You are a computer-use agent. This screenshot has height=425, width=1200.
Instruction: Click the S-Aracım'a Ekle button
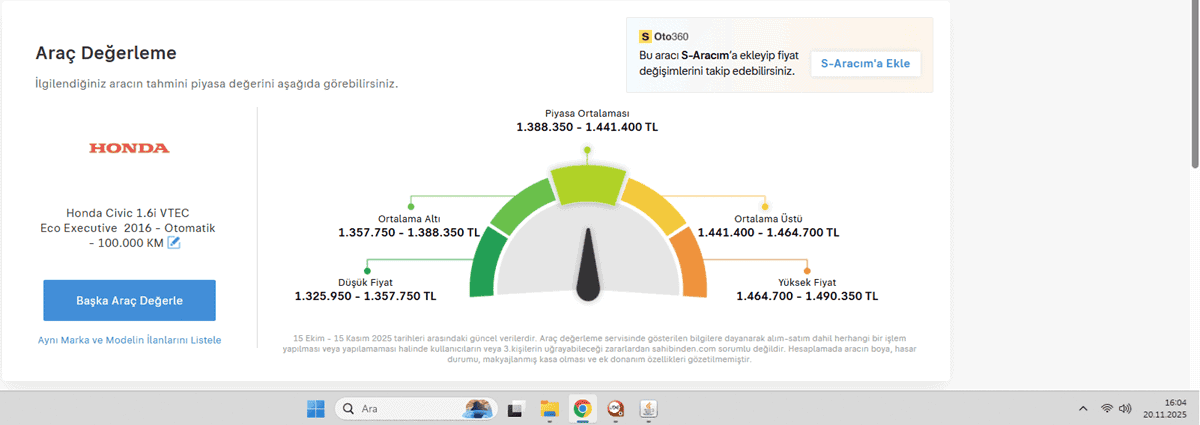pos(865,63)
